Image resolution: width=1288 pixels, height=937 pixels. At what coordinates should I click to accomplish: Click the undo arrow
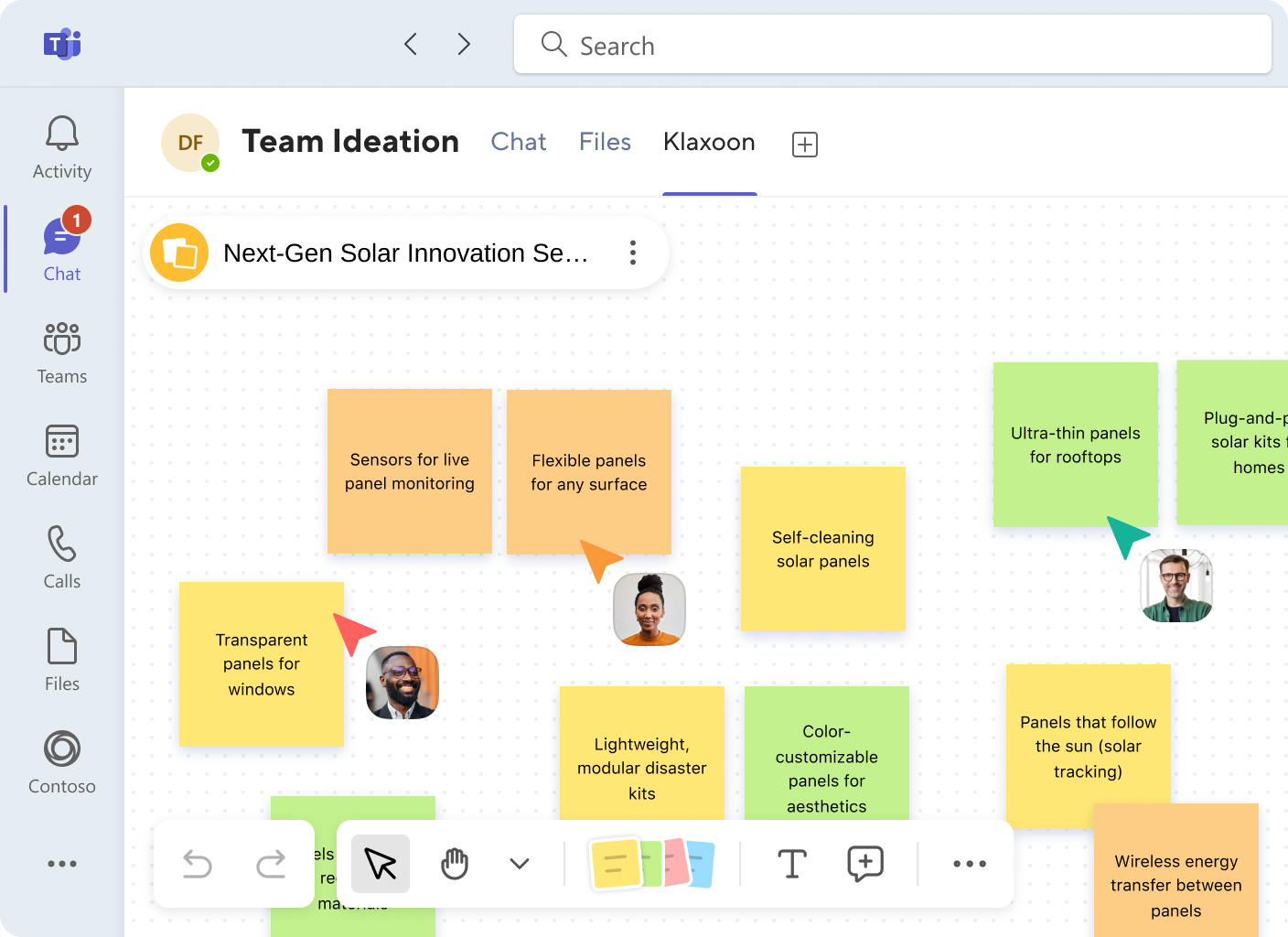[198, 863]
